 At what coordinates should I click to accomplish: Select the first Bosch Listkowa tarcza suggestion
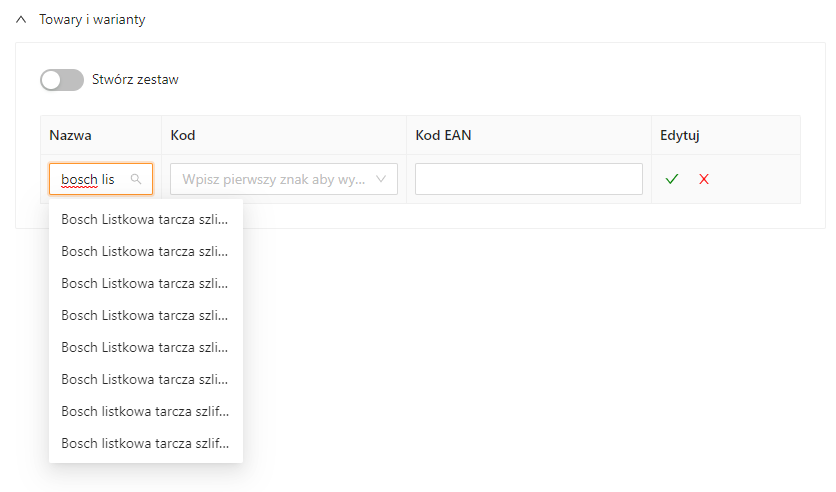pos(145,218)
